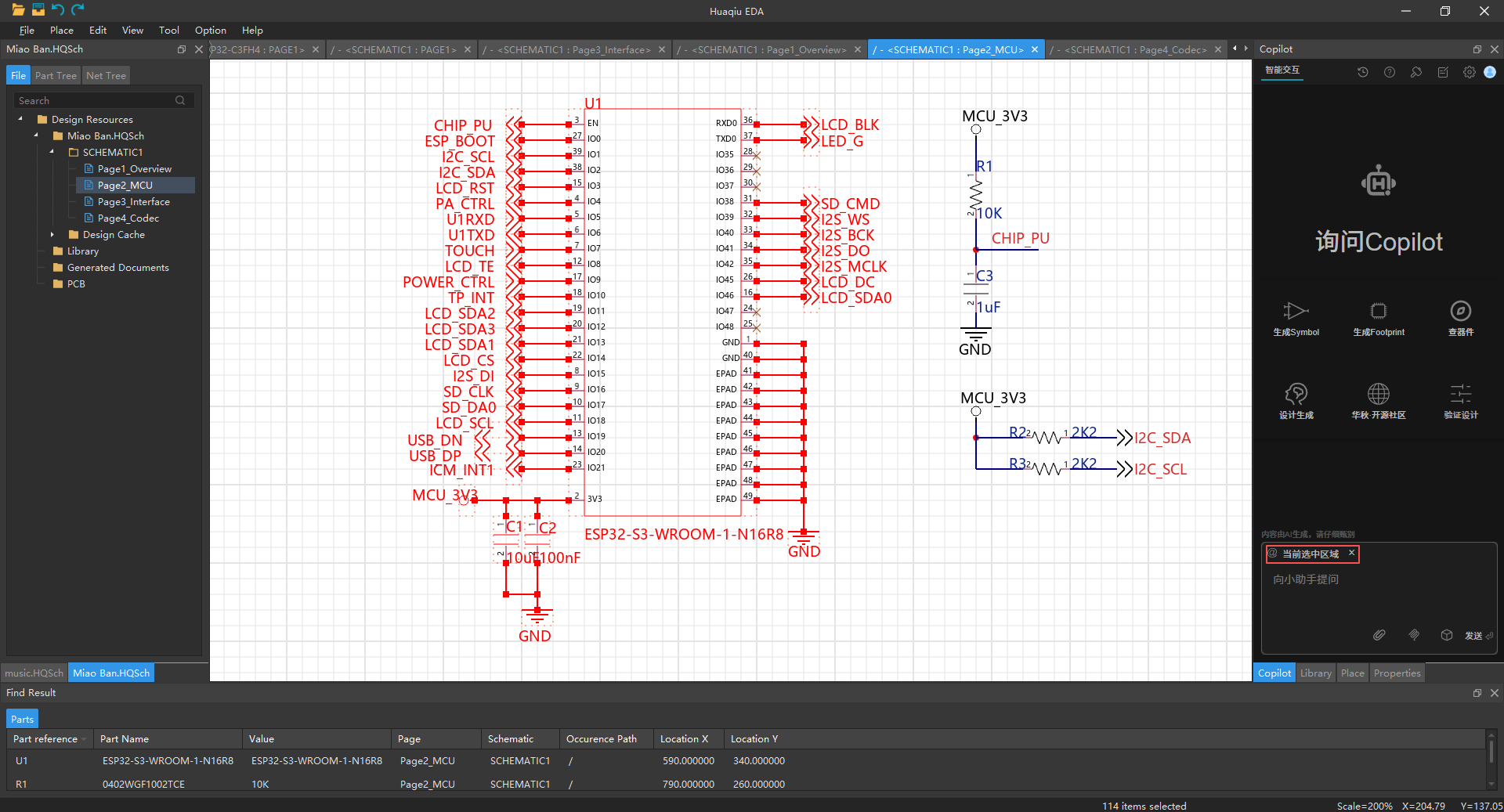This screenshot has height=812, width=1504.
Task: Click the Copilot clear-chat brush icon
Action: pyautogui.click(x=1416, y=72)
